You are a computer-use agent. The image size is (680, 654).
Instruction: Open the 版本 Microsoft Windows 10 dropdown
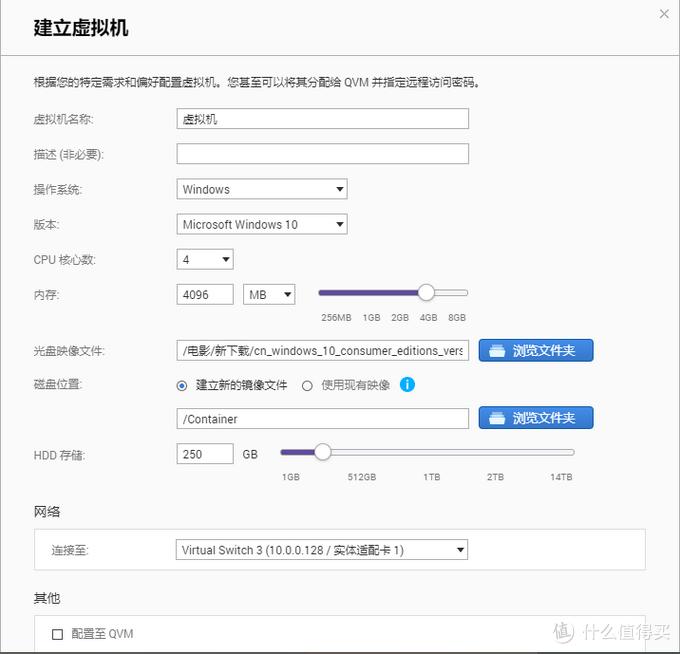(262, 224)
